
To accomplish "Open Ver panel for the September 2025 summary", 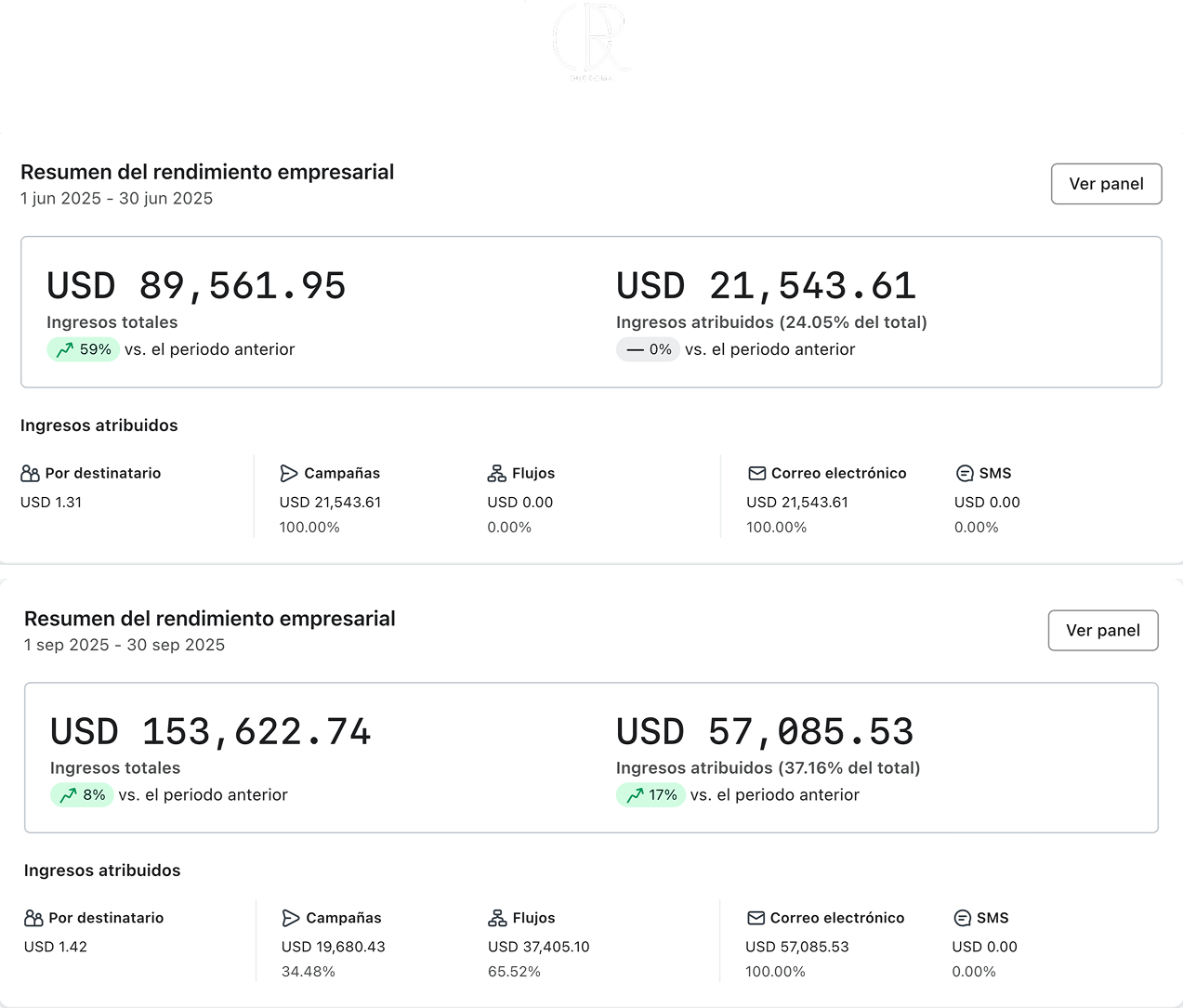I will (1102, 631).
